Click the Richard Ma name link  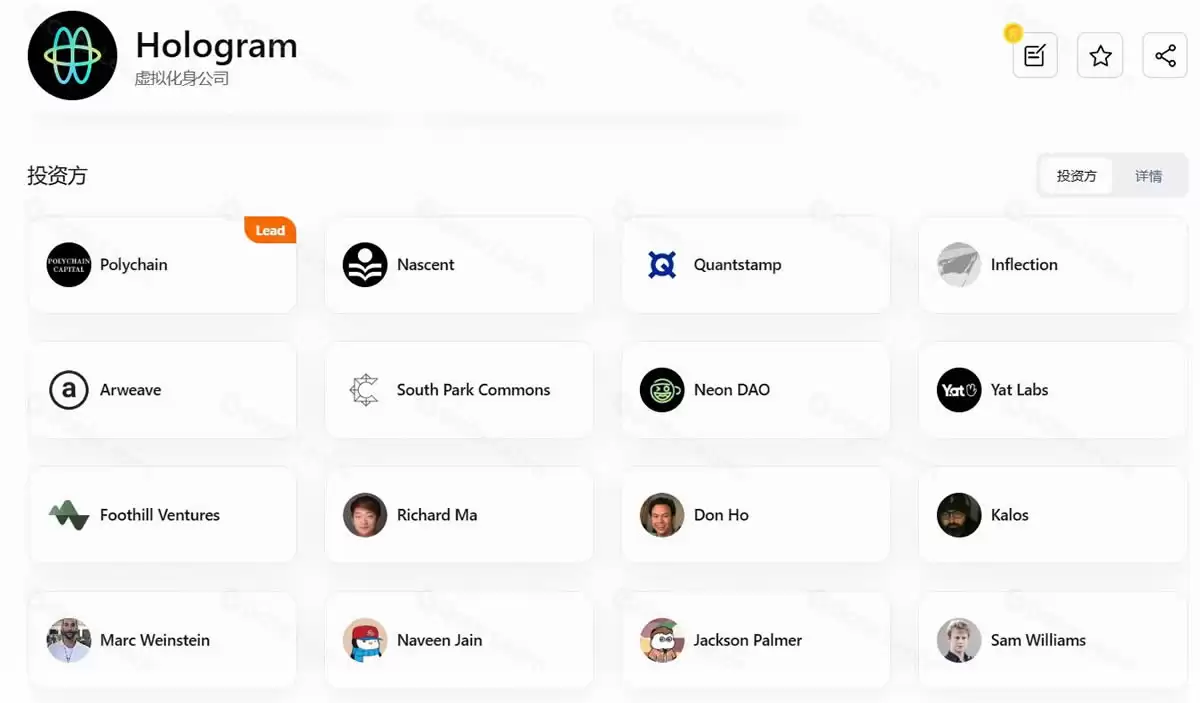point(437,515)
